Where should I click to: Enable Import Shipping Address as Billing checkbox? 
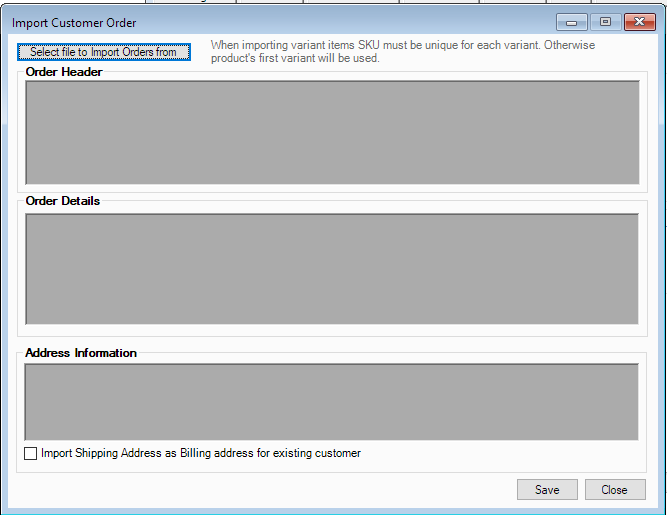pyautogui.click(x=31, y=454)
